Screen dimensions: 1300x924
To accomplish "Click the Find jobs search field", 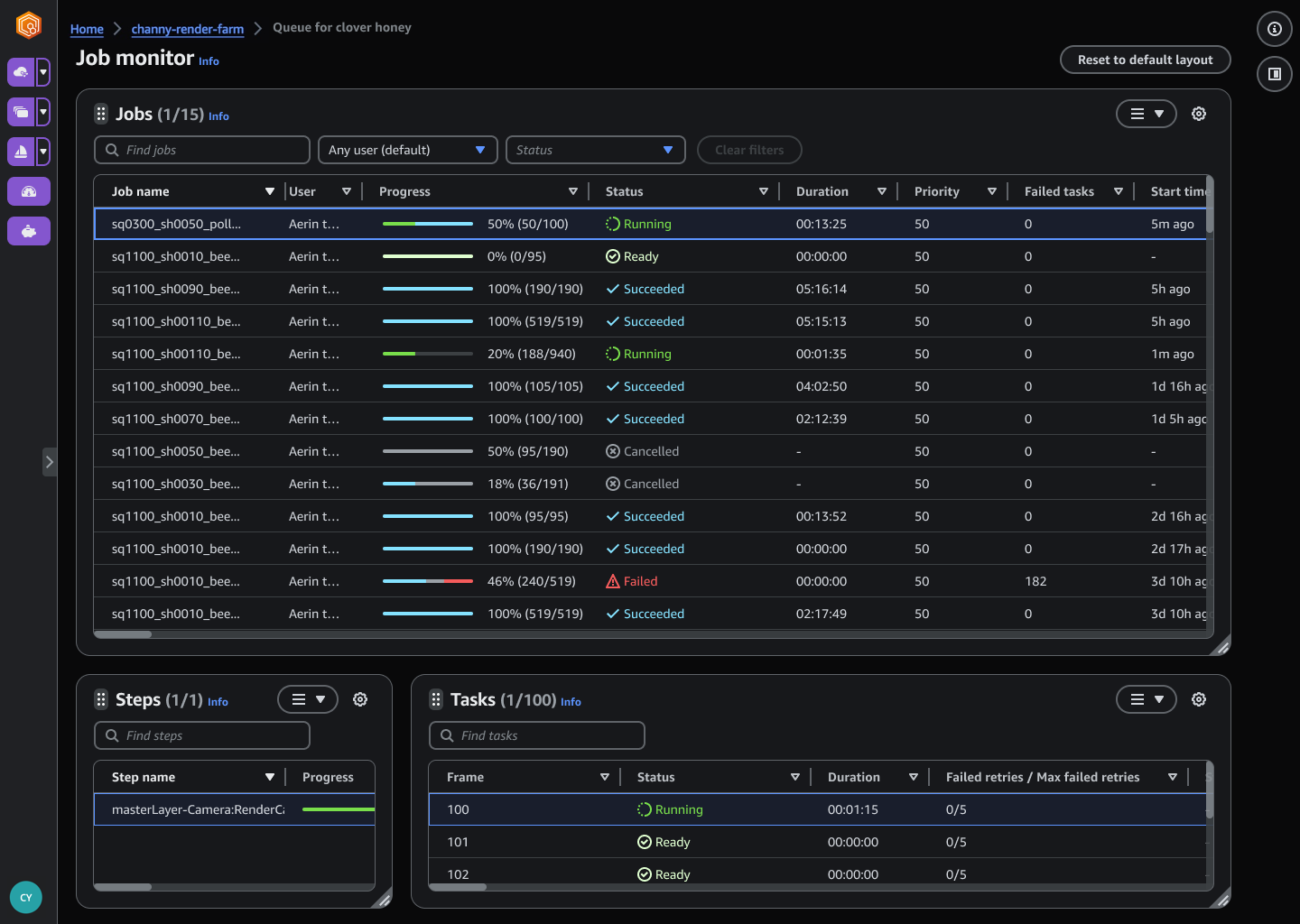I will tap(202, 150).
